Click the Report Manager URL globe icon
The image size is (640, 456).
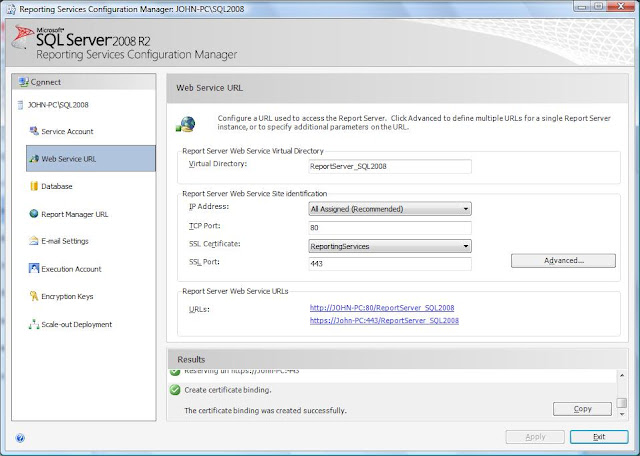tap(34, 214)
